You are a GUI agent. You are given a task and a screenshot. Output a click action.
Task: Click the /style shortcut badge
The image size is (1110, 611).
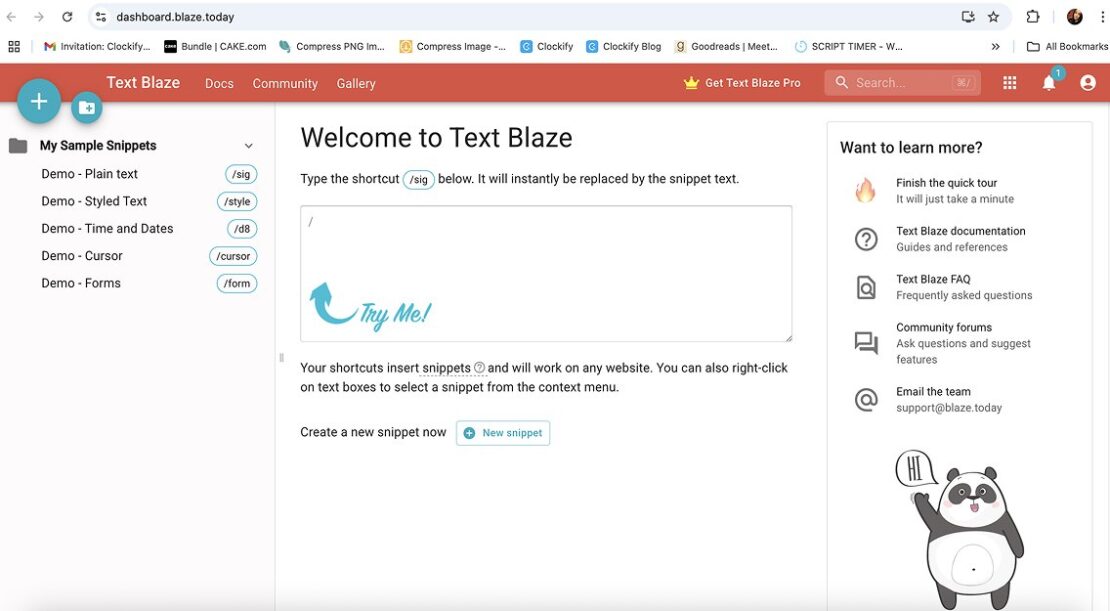237,202
